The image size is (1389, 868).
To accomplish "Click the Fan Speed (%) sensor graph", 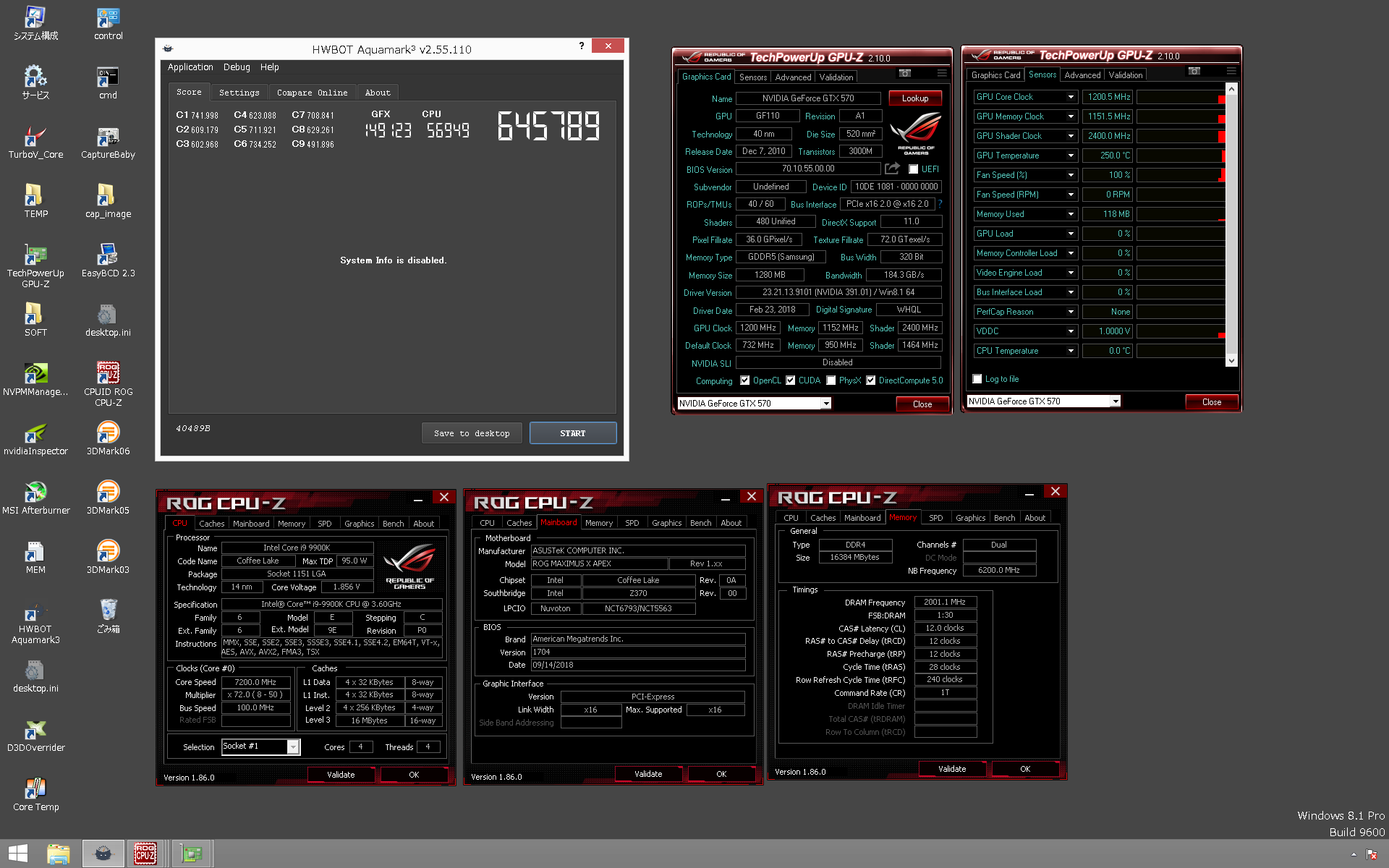I will pyautogui.click(x=1181, y=175).
